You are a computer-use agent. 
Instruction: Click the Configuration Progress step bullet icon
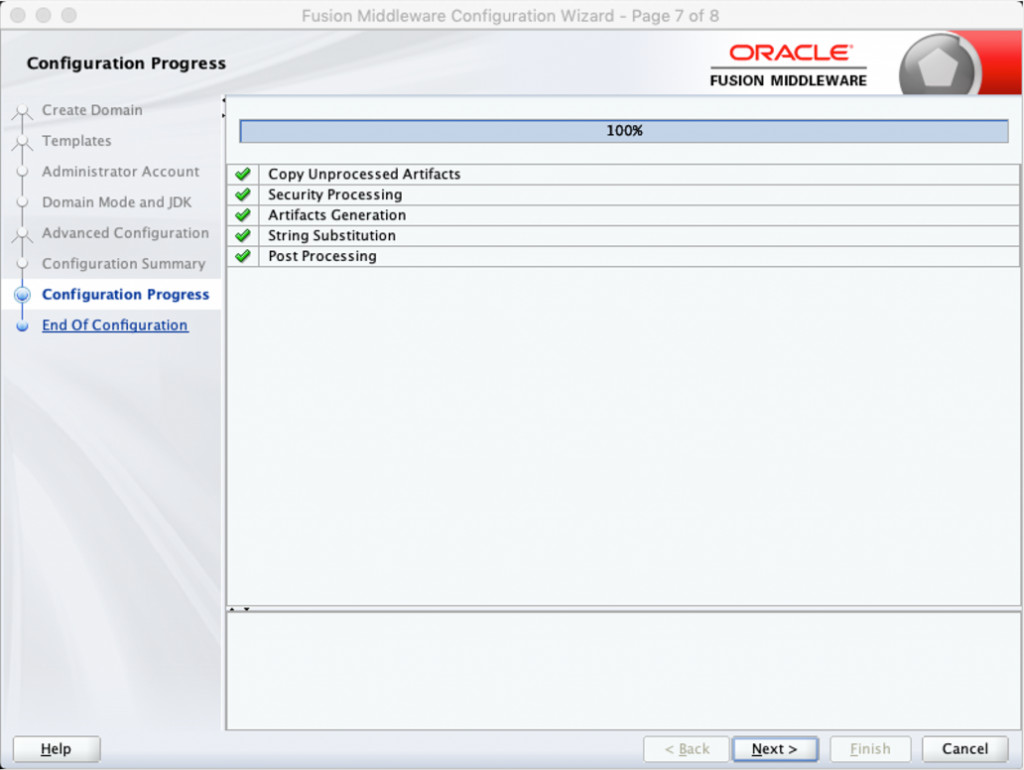[22, 295]
